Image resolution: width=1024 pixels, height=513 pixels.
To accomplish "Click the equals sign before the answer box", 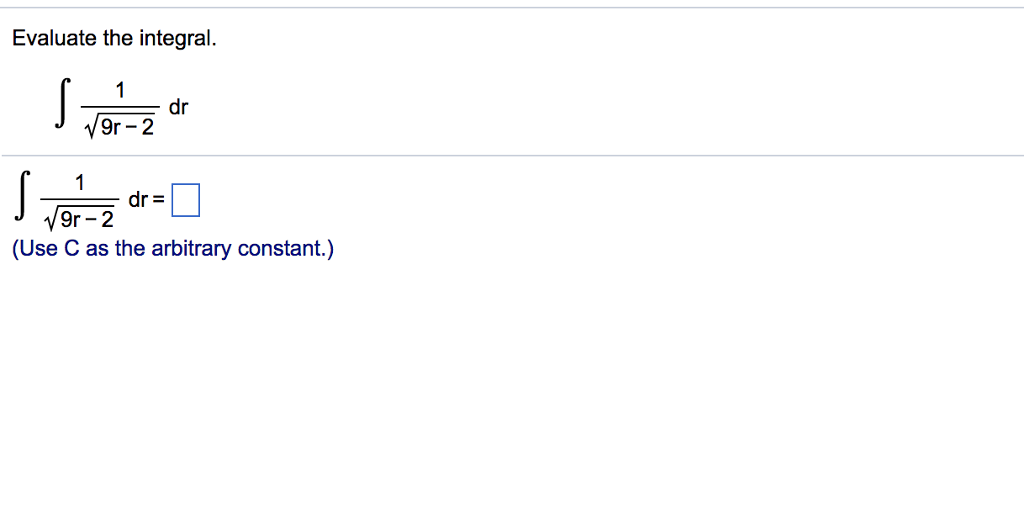I will (160, 200).
